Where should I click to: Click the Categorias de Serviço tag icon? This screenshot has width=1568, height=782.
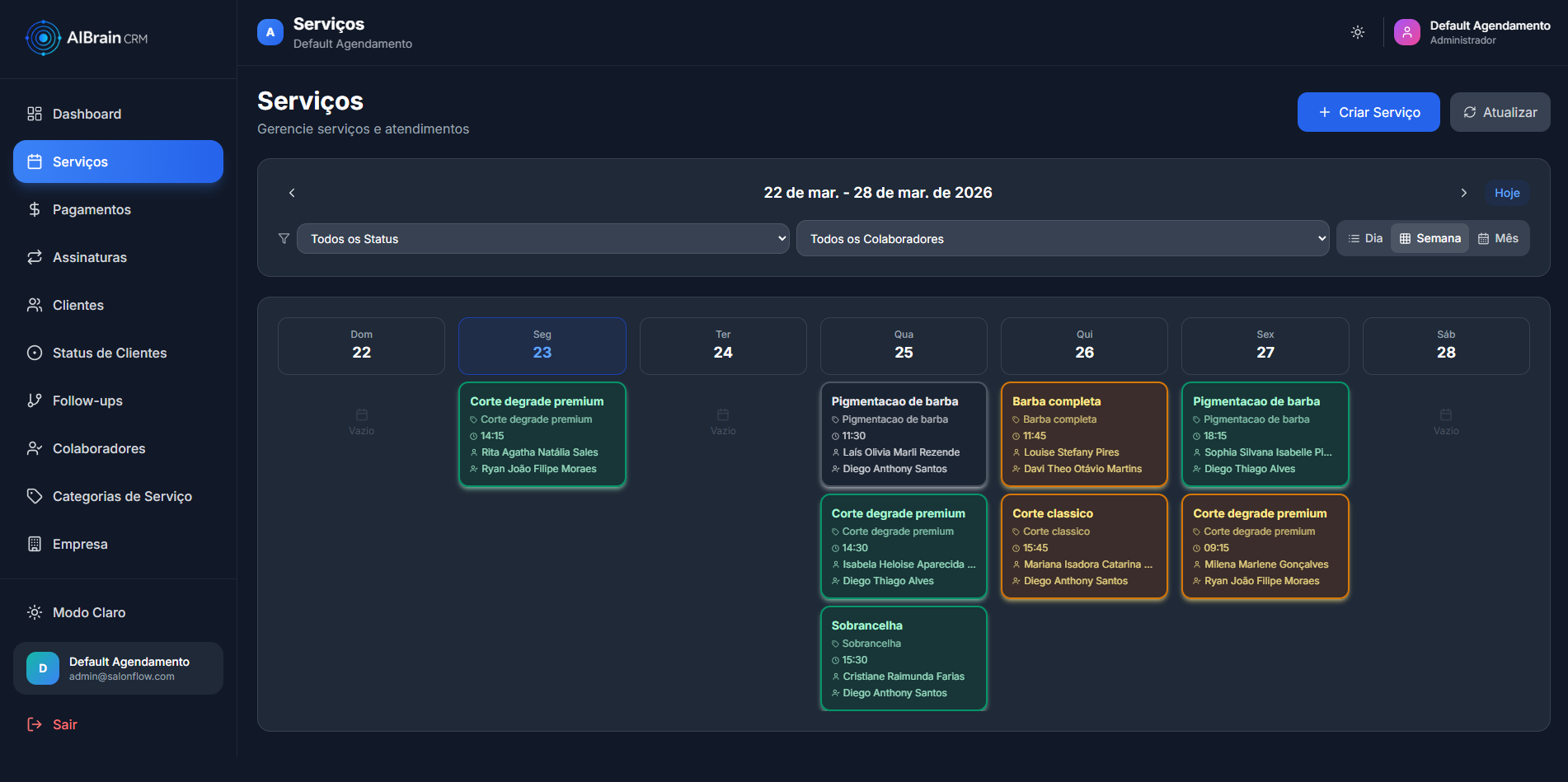(35, 496)
